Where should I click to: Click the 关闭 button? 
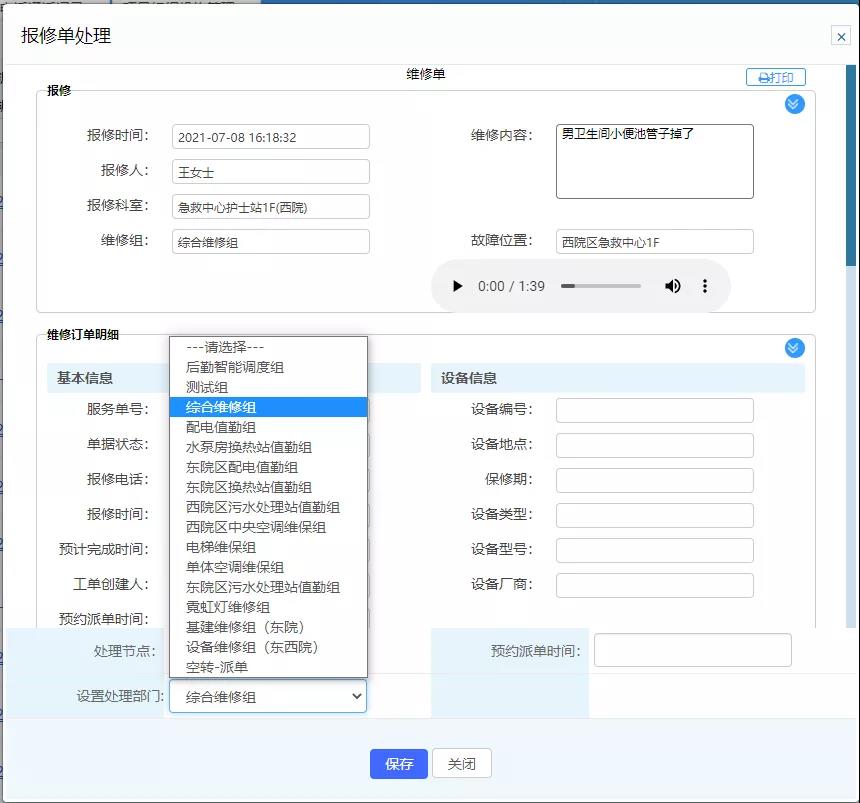point(461,764)
